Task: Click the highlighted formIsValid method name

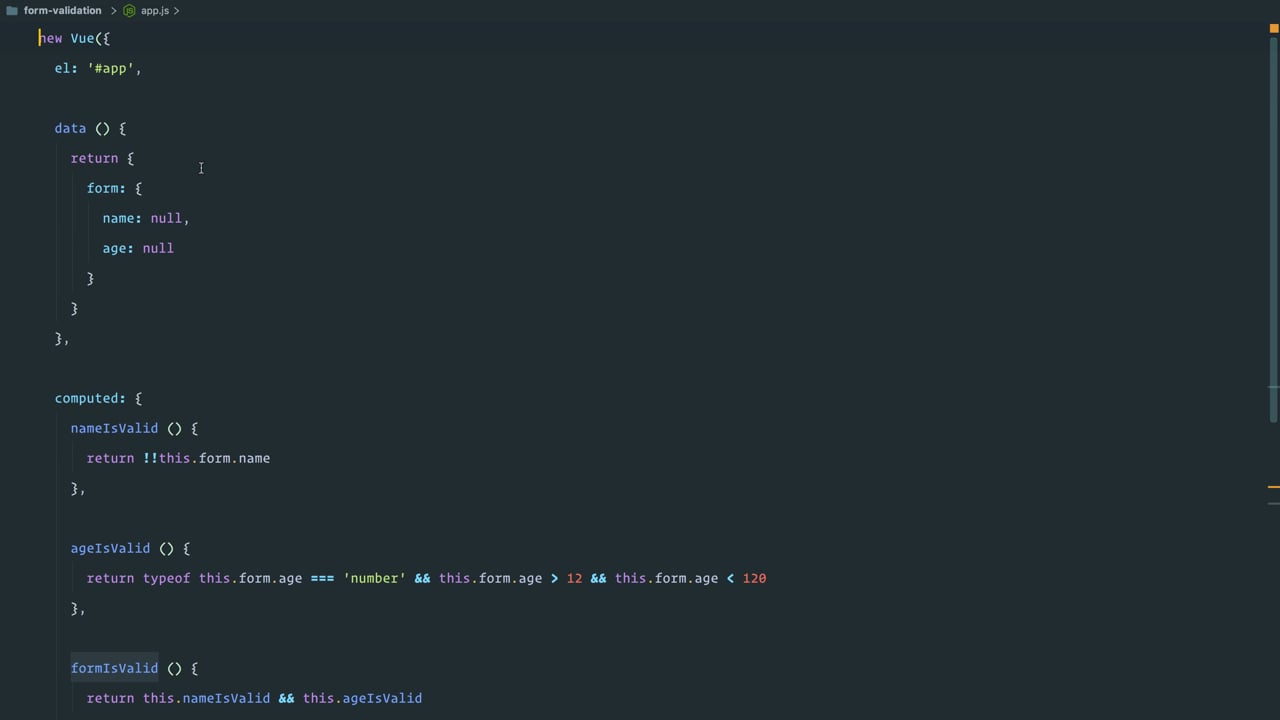Action: coord(114,668)
